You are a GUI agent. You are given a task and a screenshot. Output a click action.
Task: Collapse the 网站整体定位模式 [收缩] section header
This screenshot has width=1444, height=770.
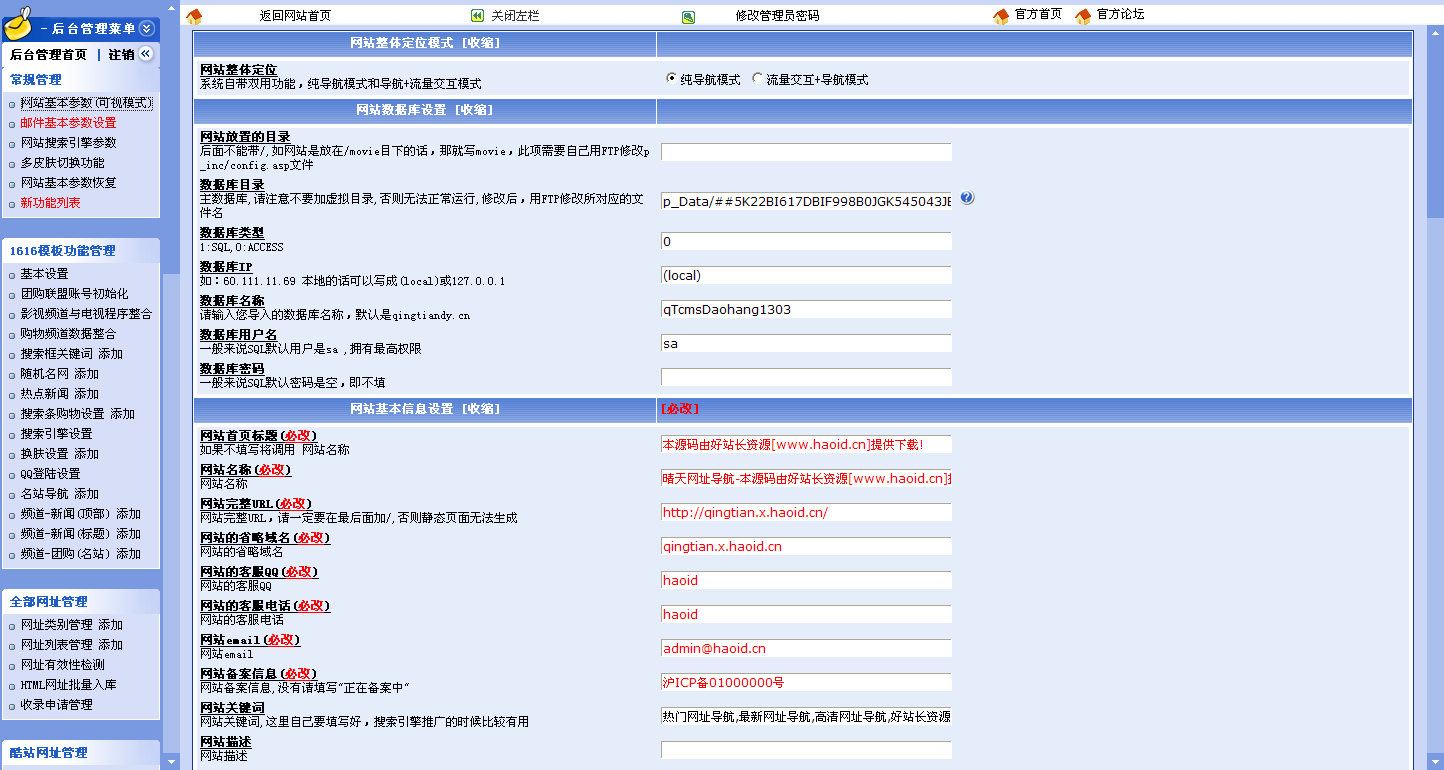click(425, 43)
